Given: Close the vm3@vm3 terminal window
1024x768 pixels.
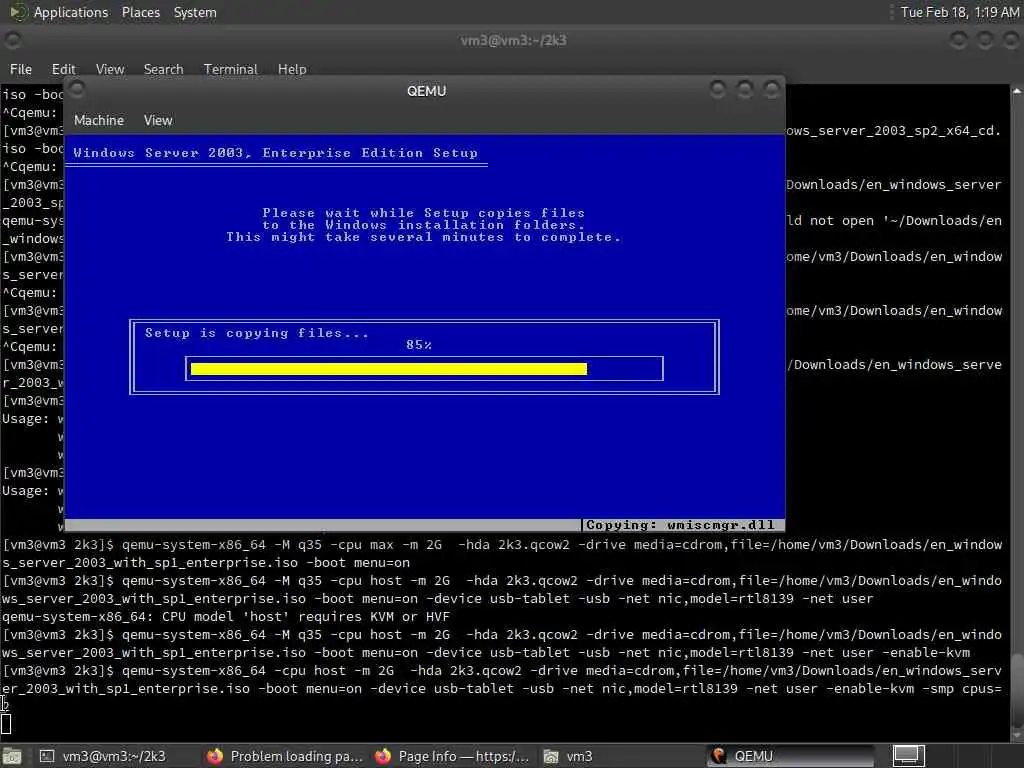Looking at the screenshot, I should click(x=1011, y=40).
